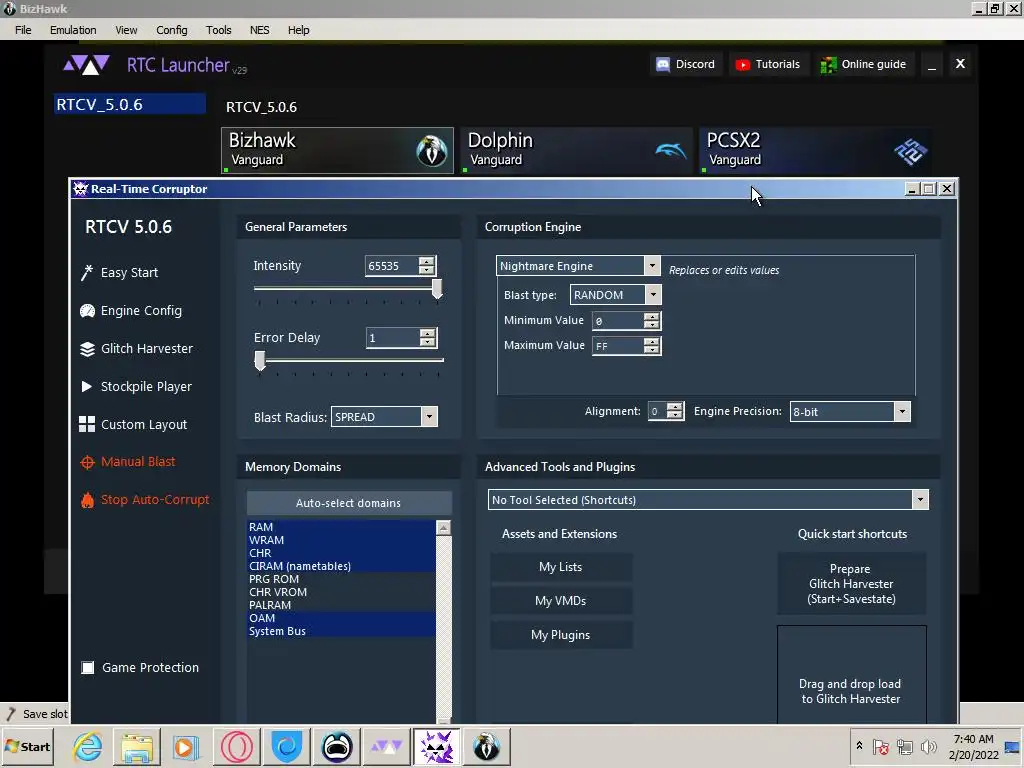Viewport: 1024px width, 768px height.
Task: Open the Help menu
Action: tap(298, 30)
